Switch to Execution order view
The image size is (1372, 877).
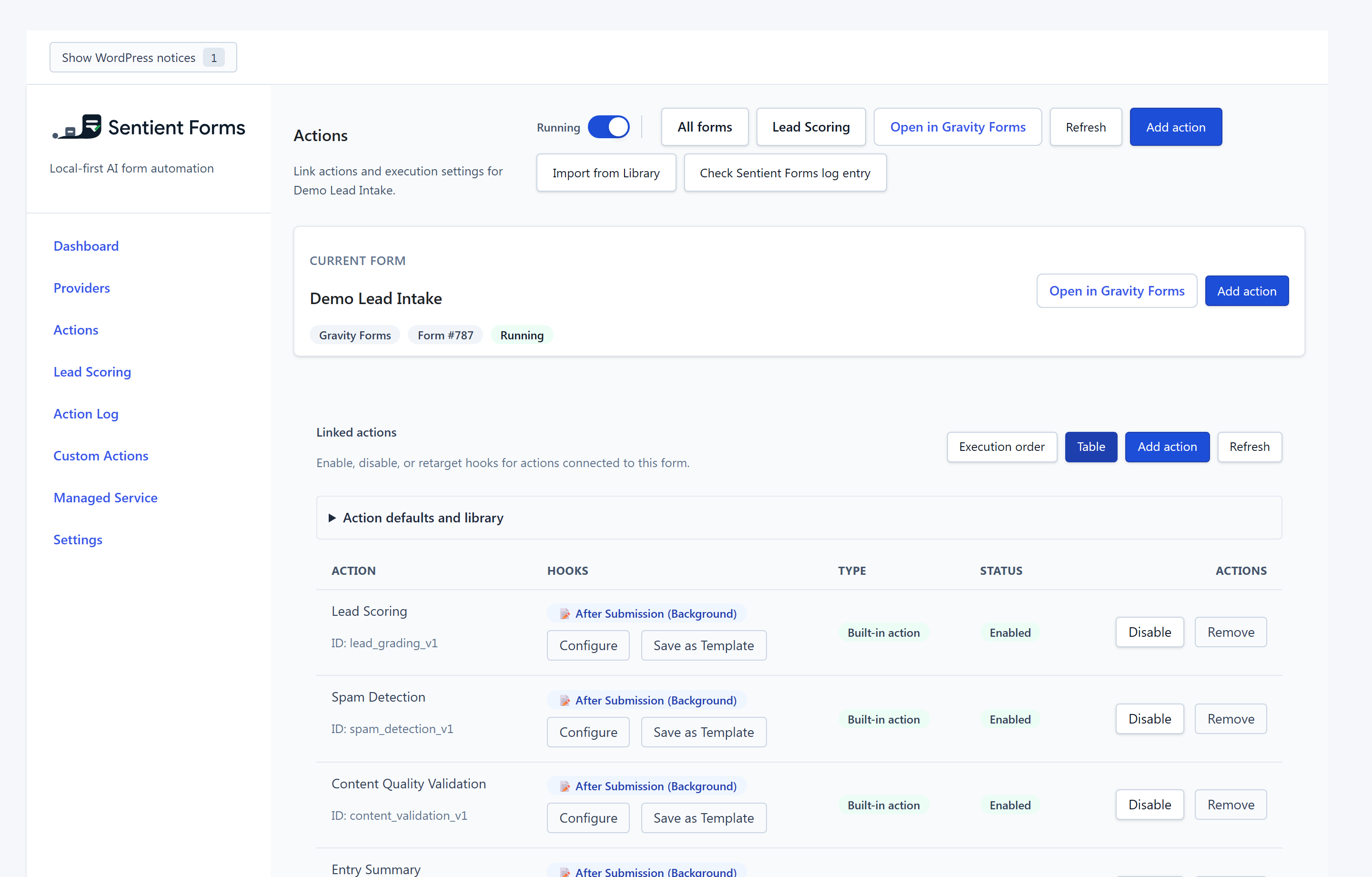coord(1002,447)
